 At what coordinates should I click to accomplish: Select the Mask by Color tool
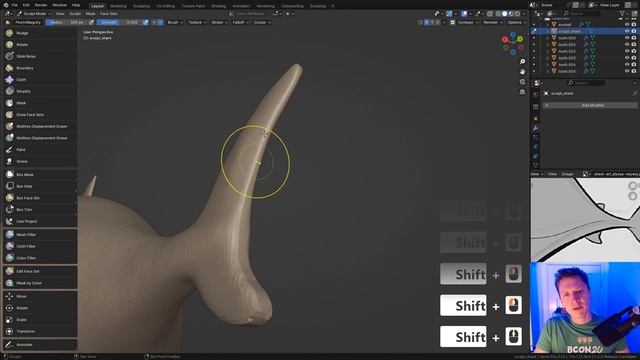point(40,283)
